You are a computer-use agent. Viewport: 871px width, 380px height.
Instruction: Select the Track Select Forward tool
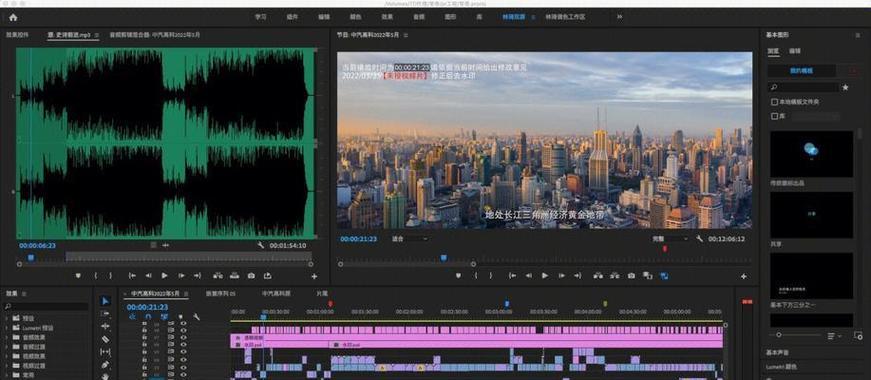tap(106, 314)
